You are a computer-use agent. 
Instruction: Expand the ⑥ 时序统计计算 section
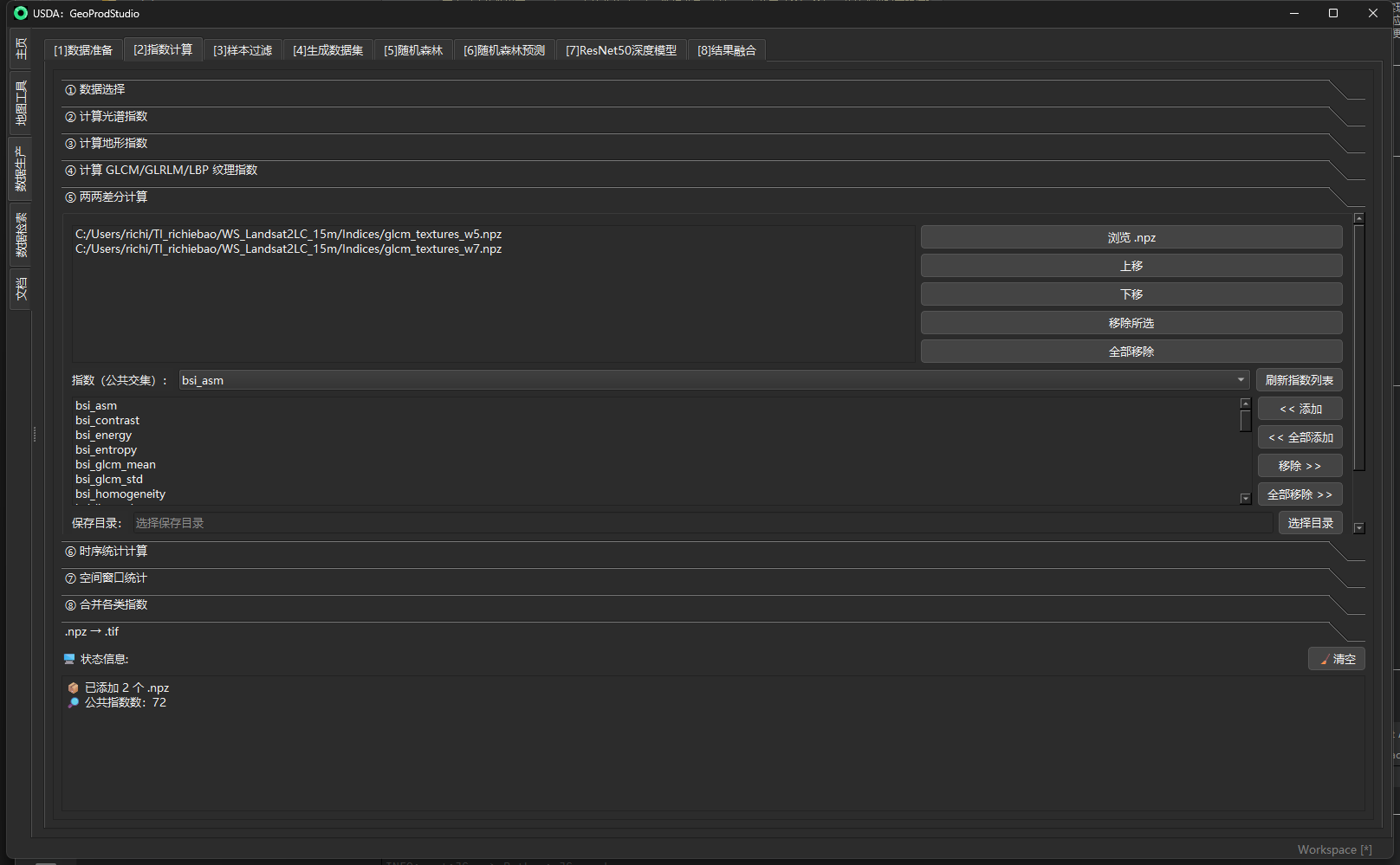coord(113,551)
